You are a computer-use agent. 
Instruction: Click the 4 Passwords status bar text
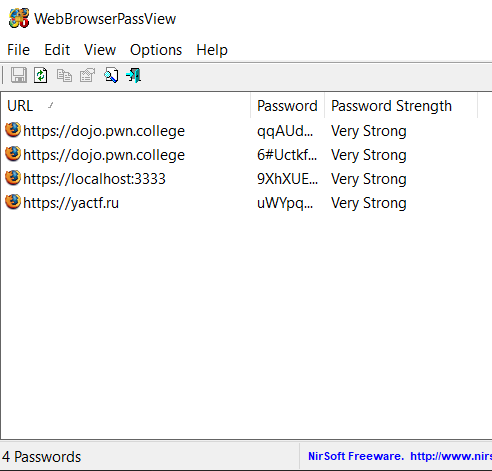41,457
